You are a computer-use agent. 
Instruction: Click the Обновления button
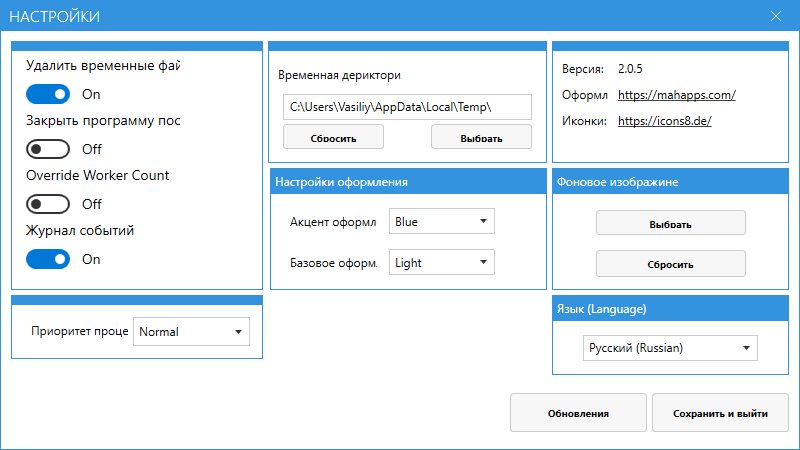click(578, 413)
